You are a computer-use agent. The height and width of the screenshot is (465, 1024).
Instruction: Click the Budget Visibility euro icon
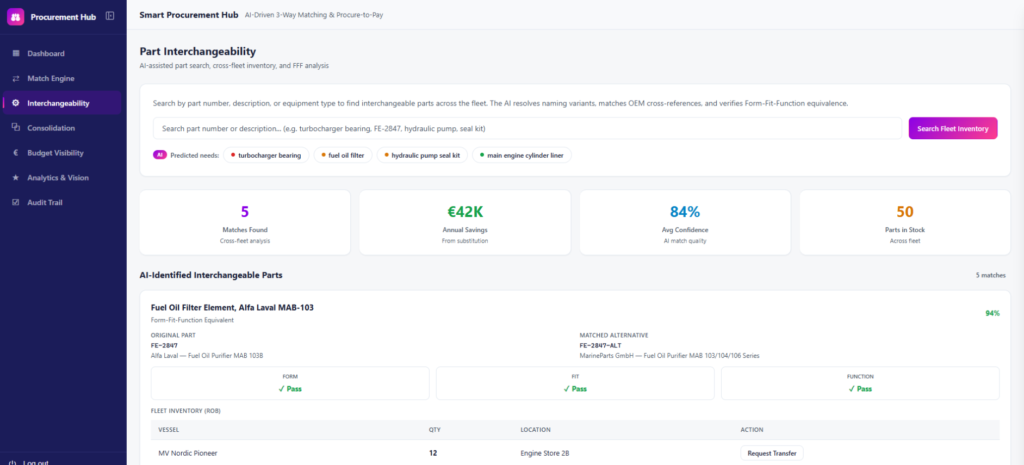16,153
